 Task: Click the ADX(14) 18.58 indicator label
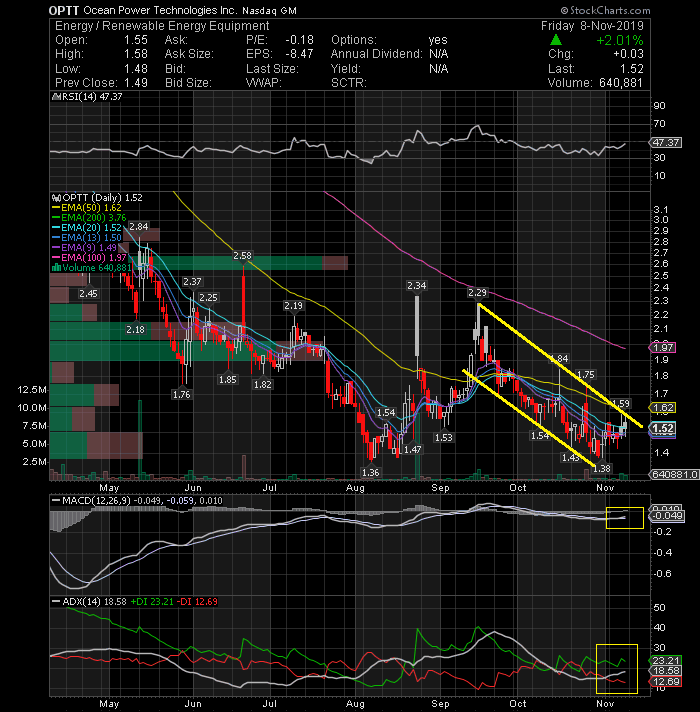pyautogui.click(x=94, y=602)
